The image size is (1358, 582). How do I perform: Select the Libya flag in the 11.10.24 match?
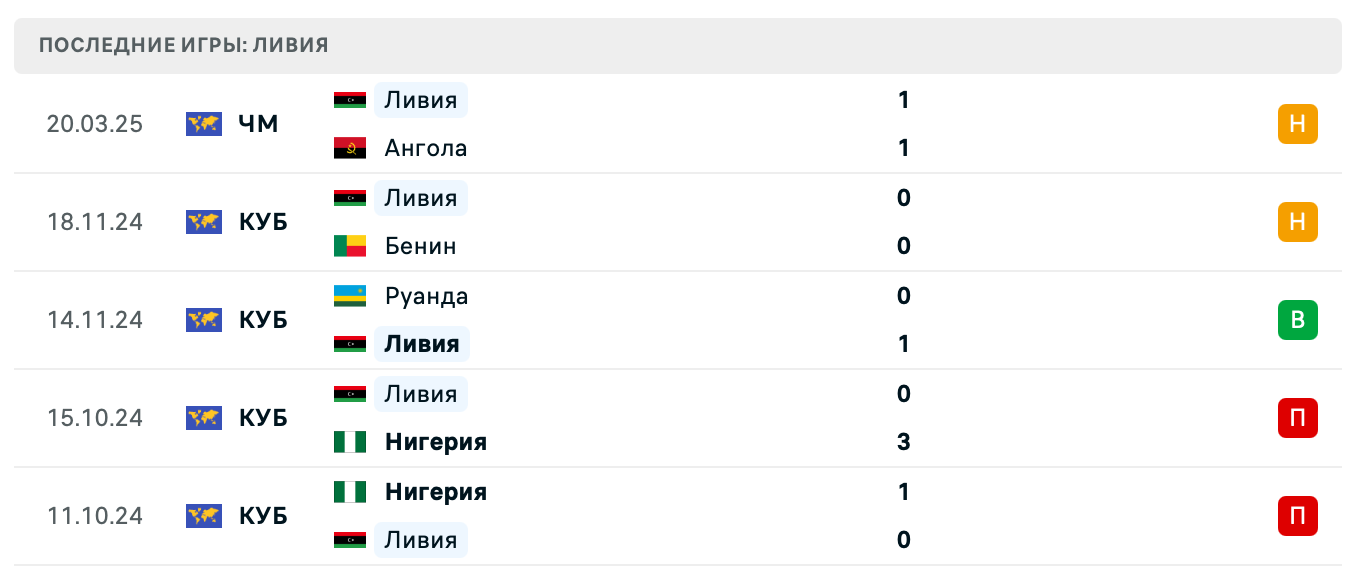[x=348, y=540]
